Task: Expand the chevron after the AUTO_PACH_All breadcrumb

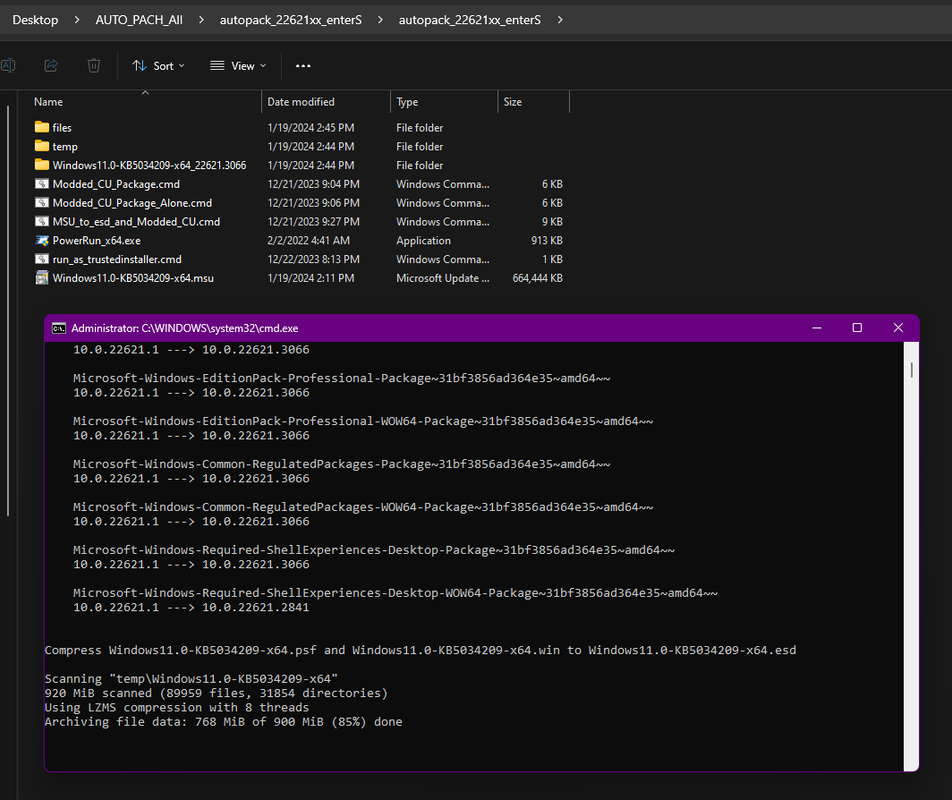Action: click(201, 20)
